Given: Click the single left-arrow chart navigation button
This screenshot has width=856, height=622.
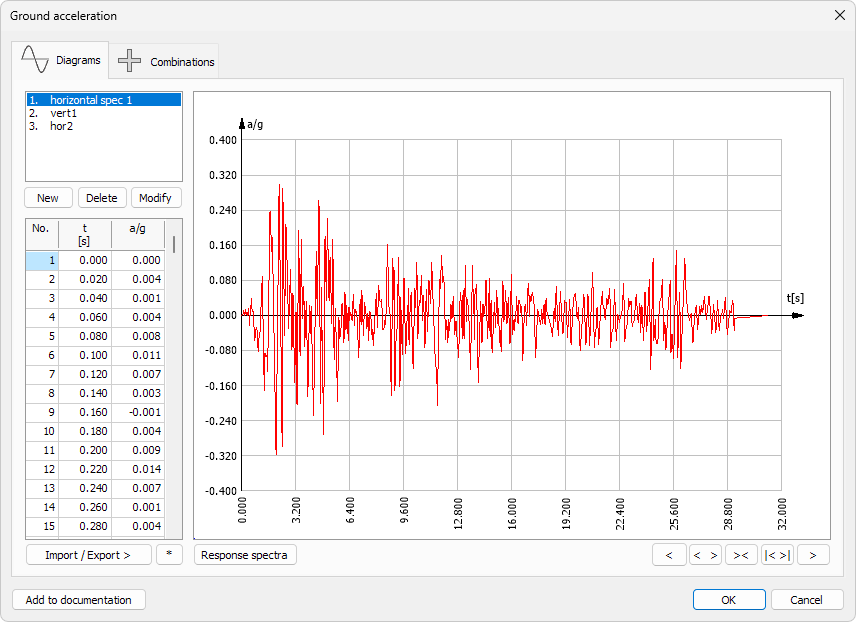Looking at the screenshot, I should tap(670, 554).
